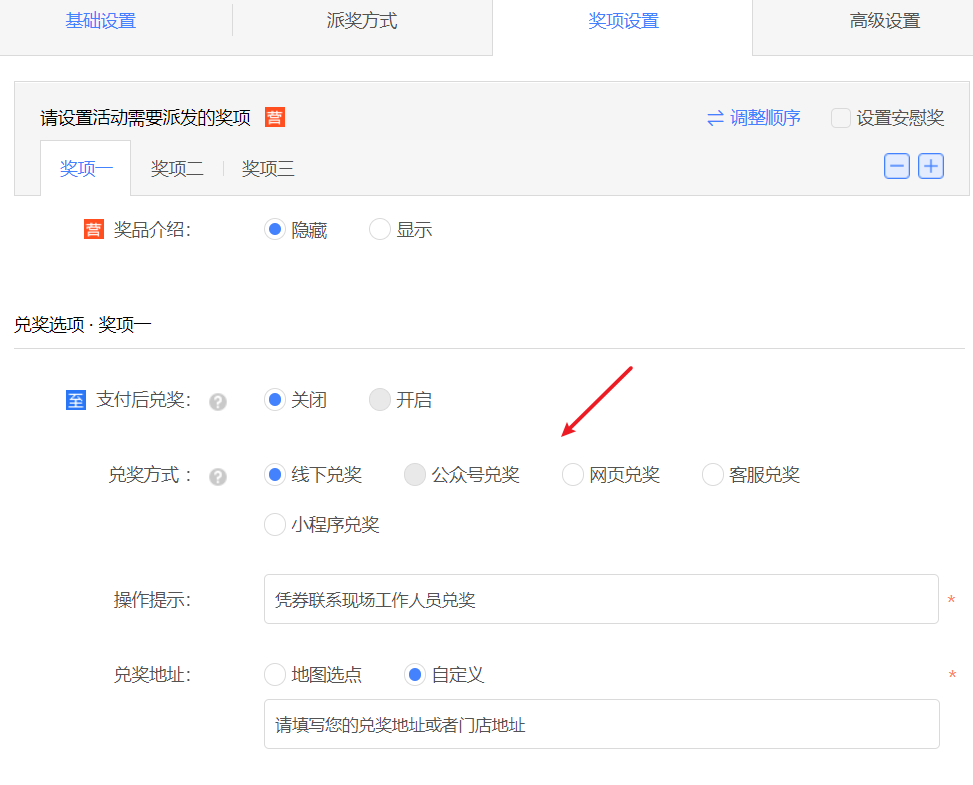The image size is (973, 785).
Task: Click the 兑奖地址 address input box
Action: pos(600,724)
